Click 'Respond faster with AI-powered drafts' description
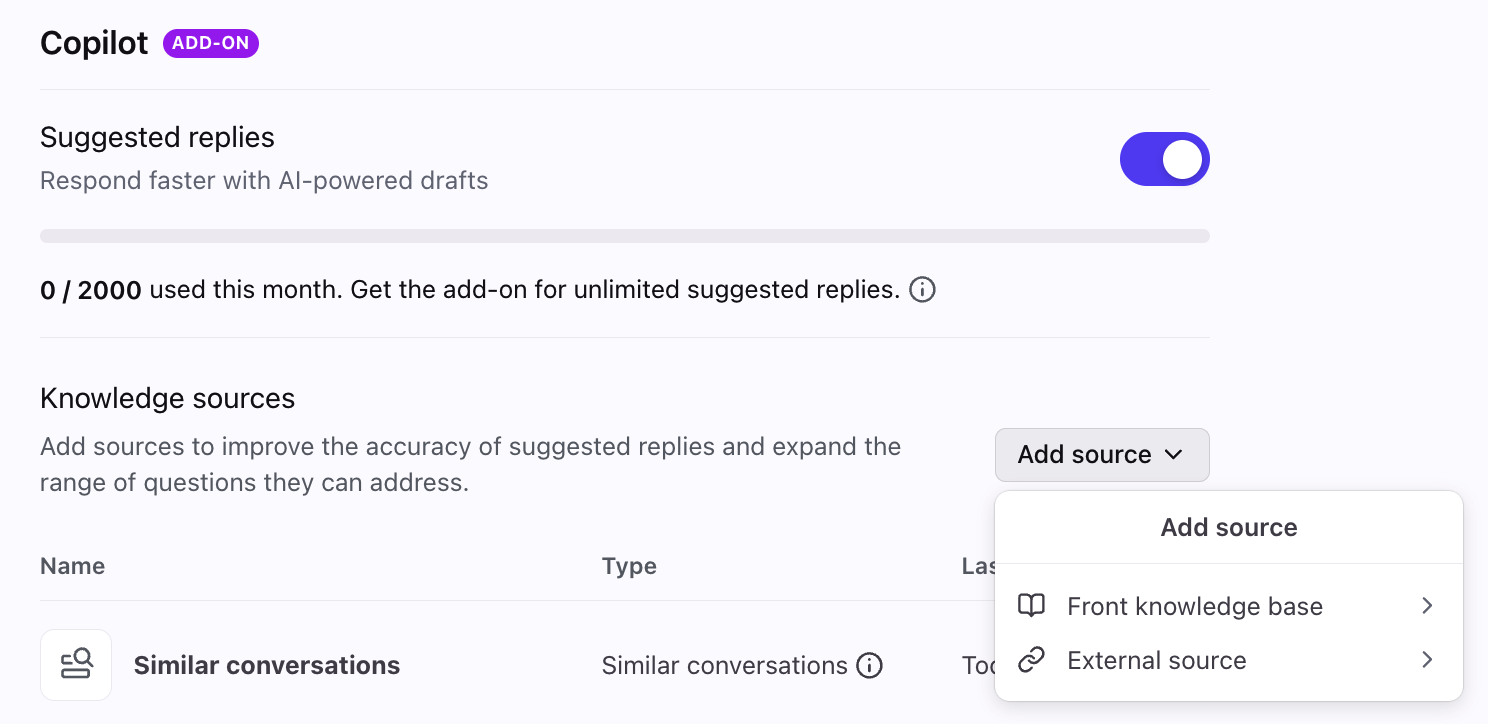1488x724 pixels. click(x=264, y=181)
